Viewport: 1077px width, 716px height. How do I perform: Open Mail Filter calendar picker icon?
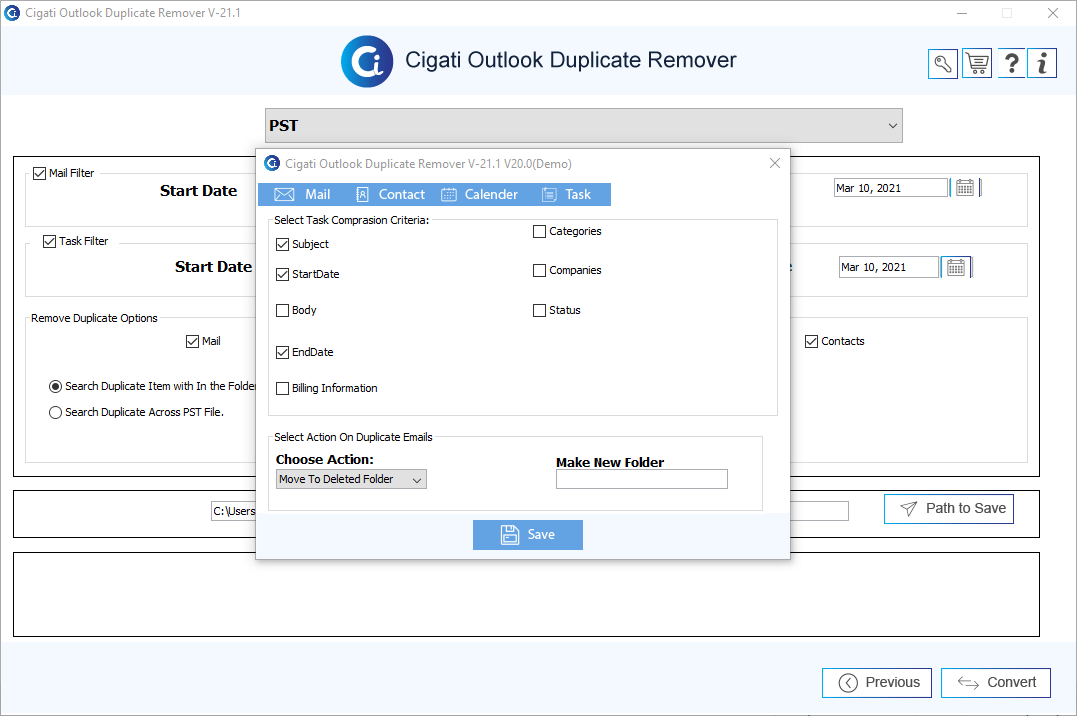click(964, 188)
